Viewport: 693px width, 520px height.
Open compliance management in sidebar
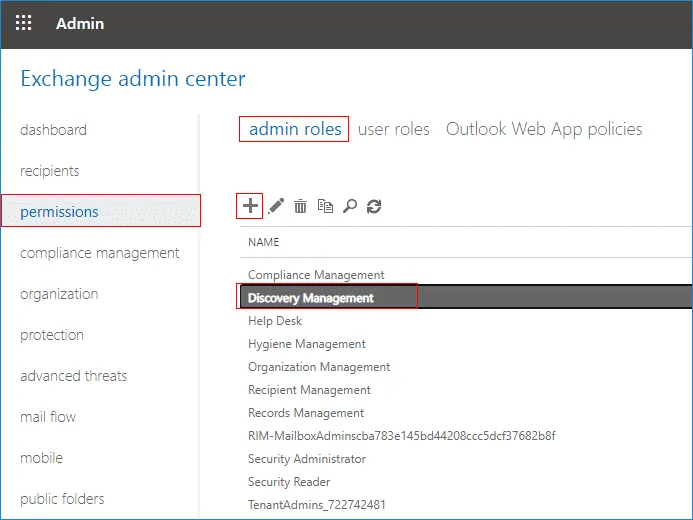(x=99, y=253)
